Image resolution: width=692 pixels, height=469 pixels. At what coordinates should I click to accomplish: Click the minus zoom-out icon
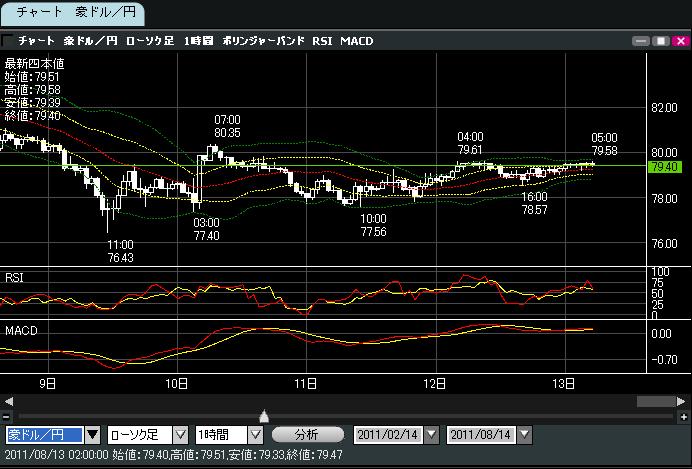[x=7, y=416]
